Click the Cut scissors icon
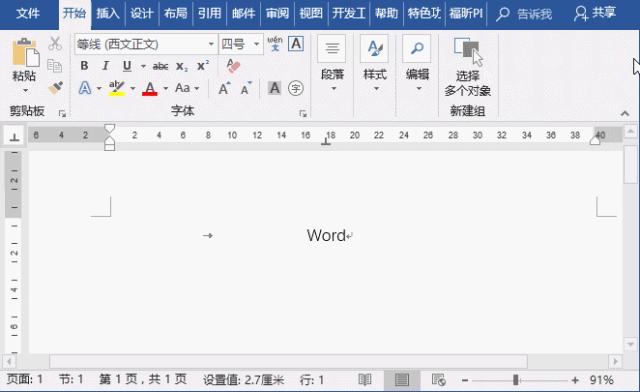Viewport: 640px width, 392px height. pyautogui.click(x=55, y=43)
